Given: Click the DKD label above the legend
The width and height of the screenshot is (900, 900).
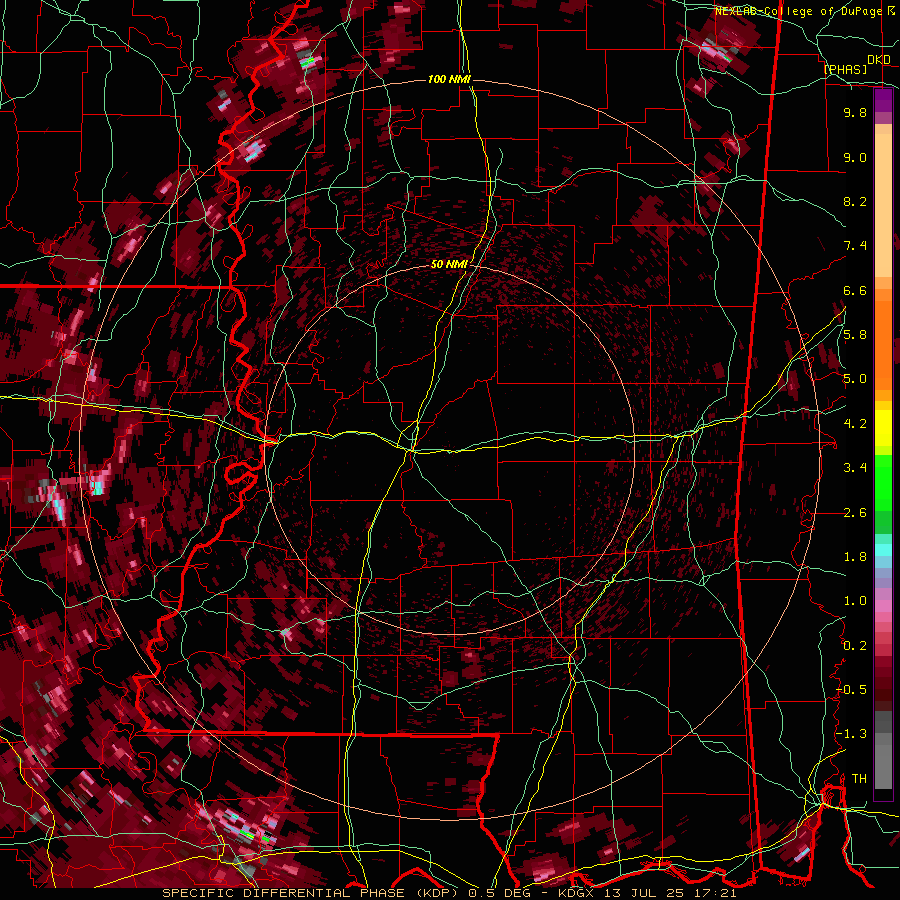Looking at the screenshot, I should [x=879, y=60].
